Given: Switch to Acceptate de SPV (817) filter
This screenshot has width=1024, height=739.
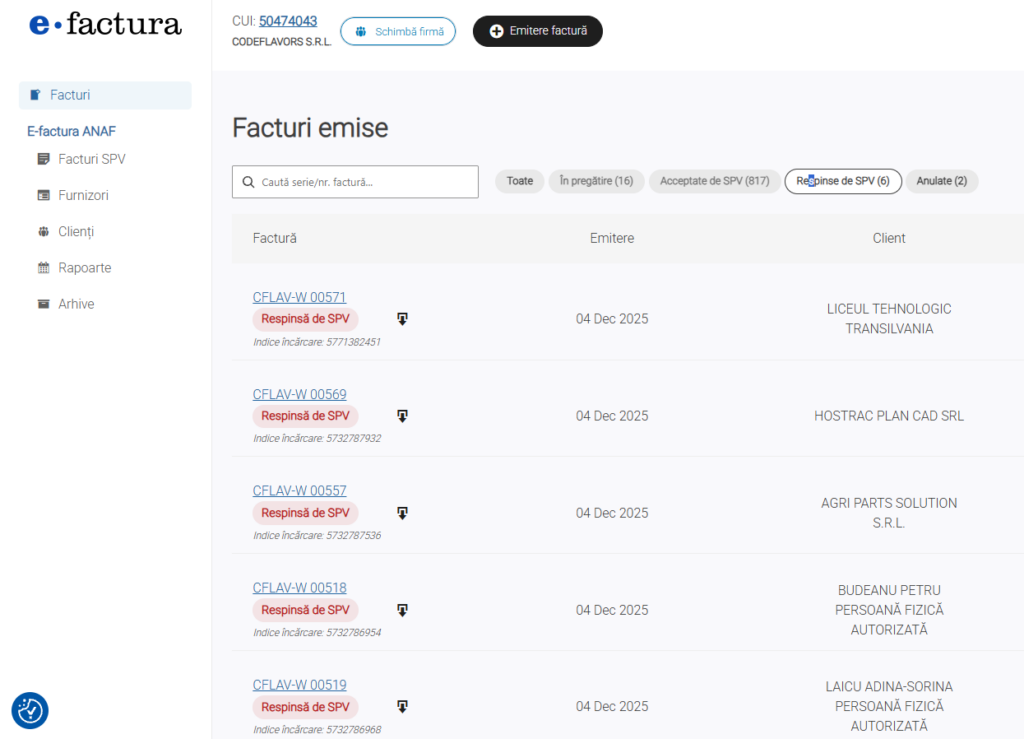Looking at the screenshot, I should 714,181.
